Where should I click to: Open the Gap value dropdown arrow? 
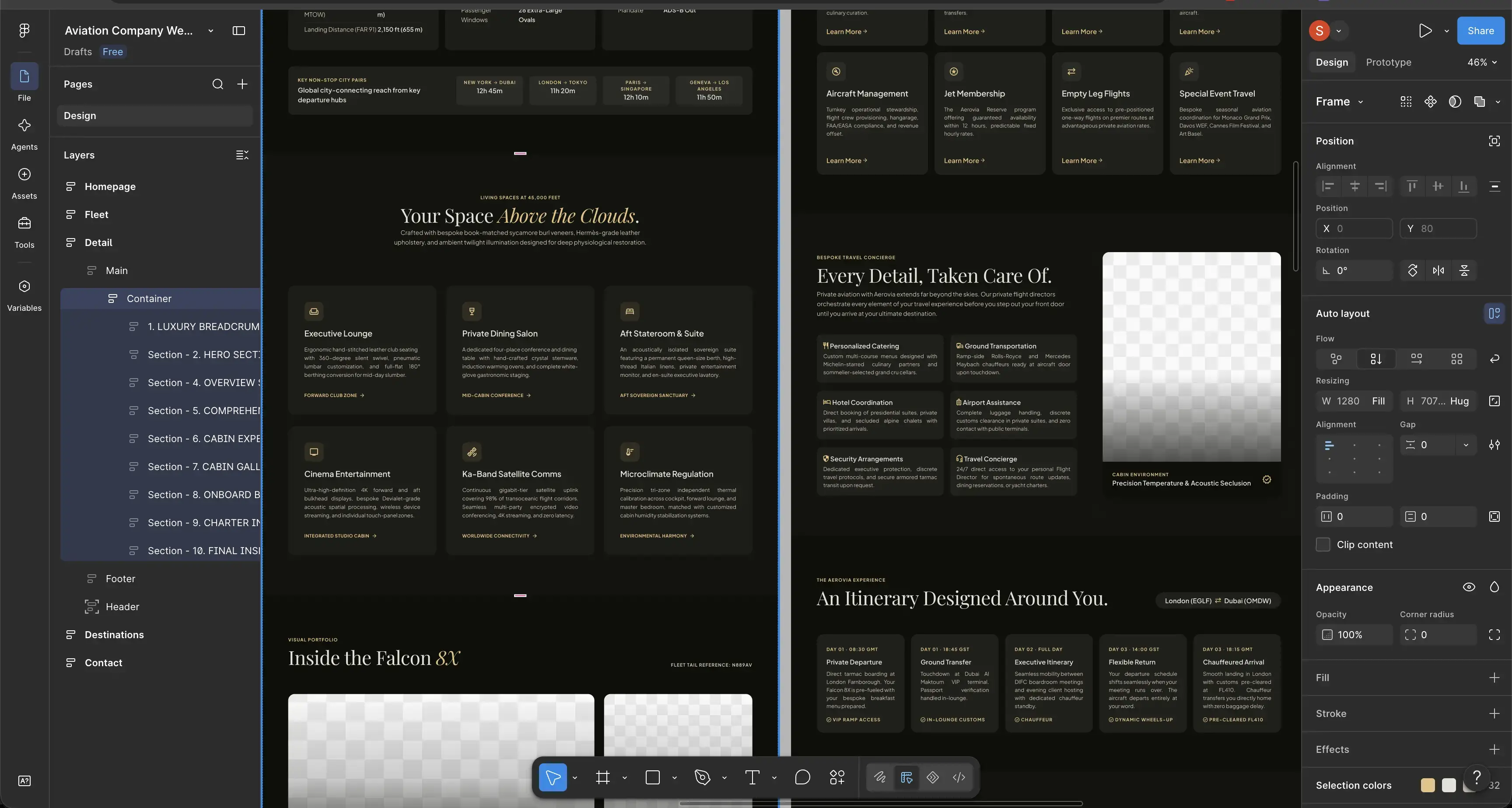(x=1466, y=445)
